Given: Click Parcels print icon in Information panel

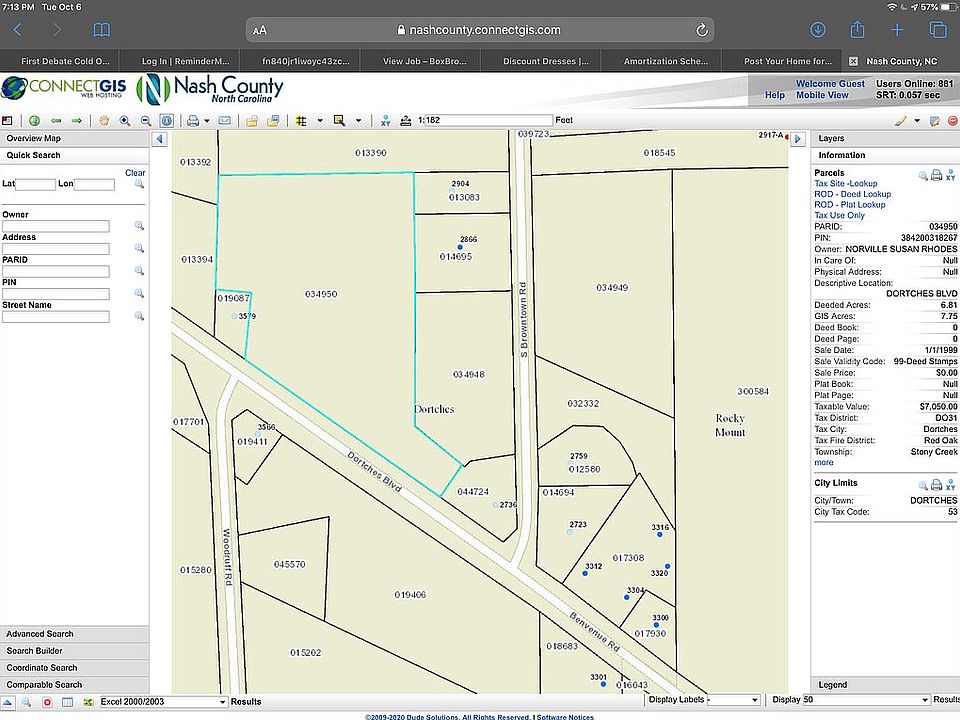Looking at the screenshot, I should pos(937,176).
